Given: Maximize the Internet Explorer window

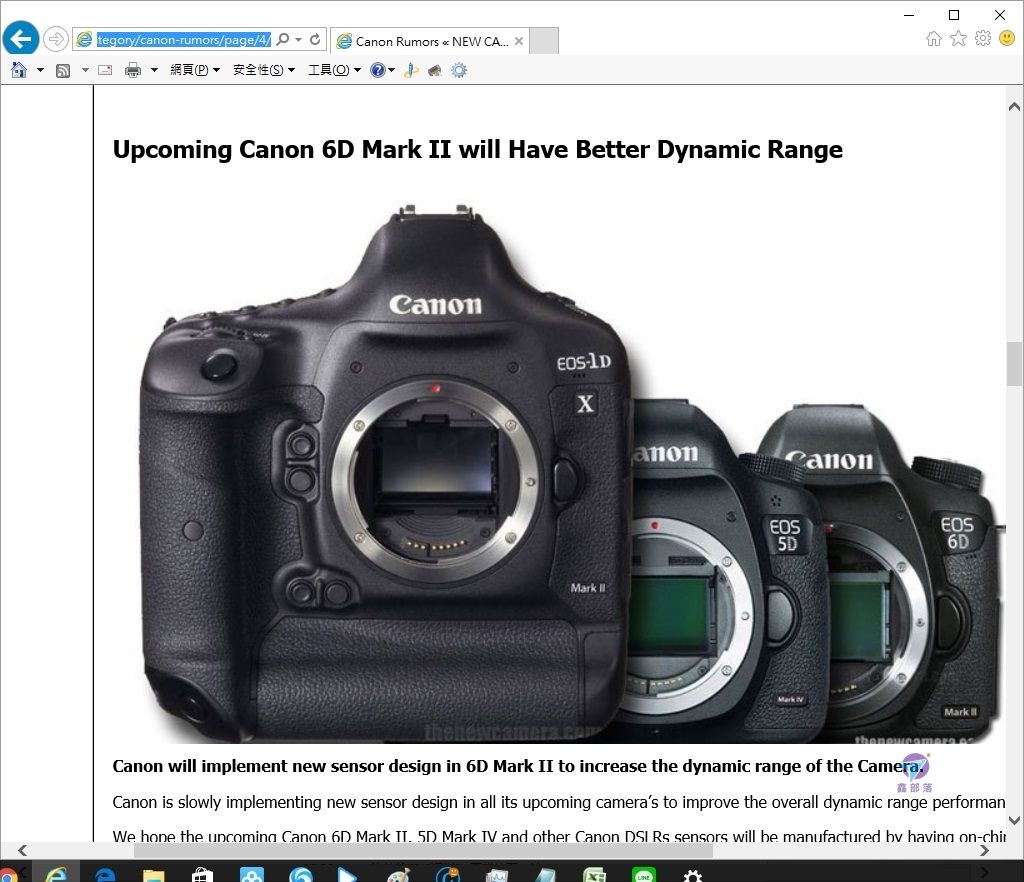Looking at the screenshot, I should coord(954,14).
